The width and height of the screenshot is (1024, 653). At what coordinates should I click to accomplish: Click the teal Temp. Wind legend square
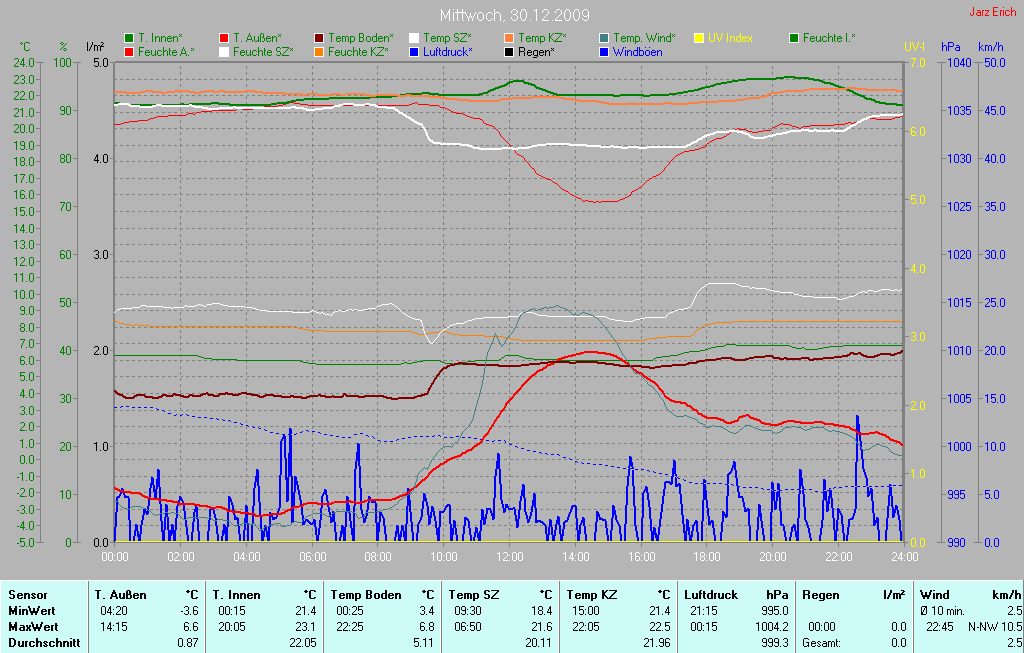click(x=605, y=38)
